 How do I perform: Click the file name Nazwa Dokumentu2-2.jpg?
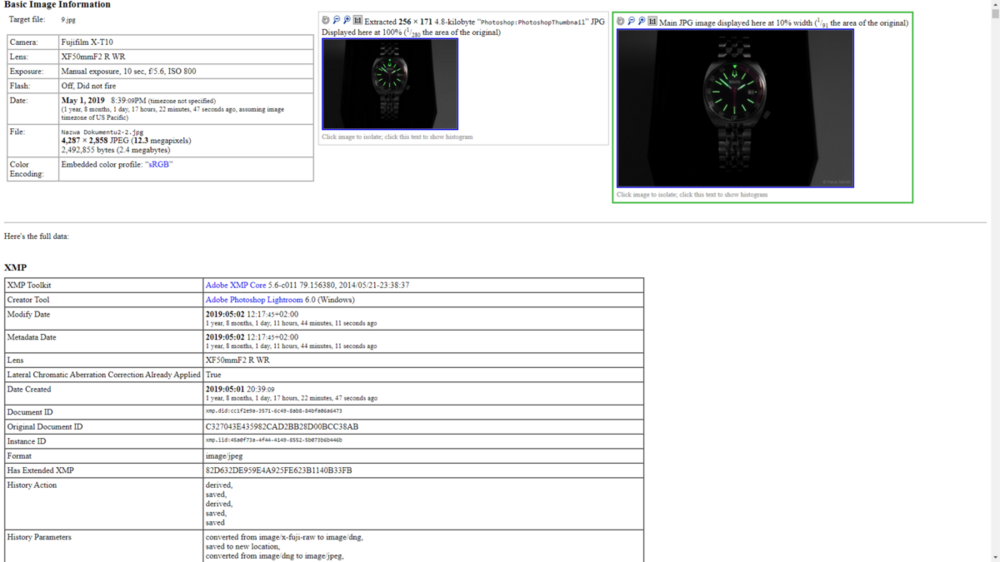point(102,132)
